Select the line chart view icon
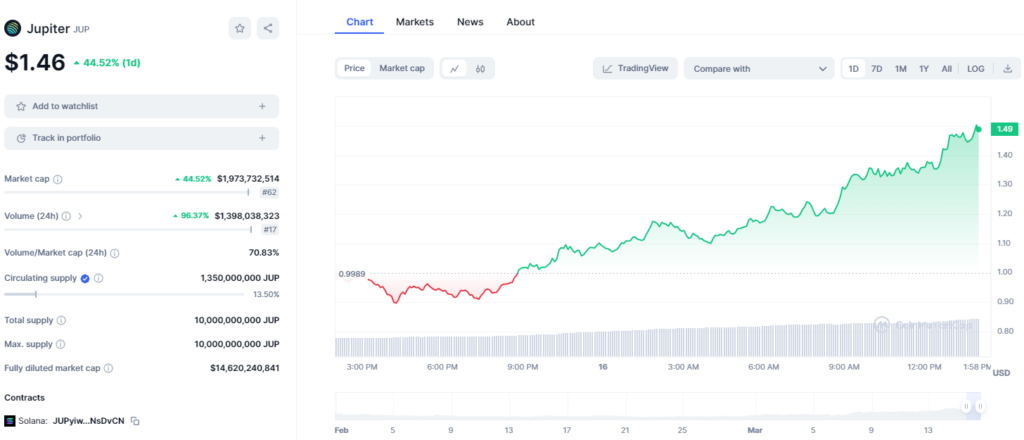Image resolution: width=1024 pixels, height=440 pixels. click(454, 69)
